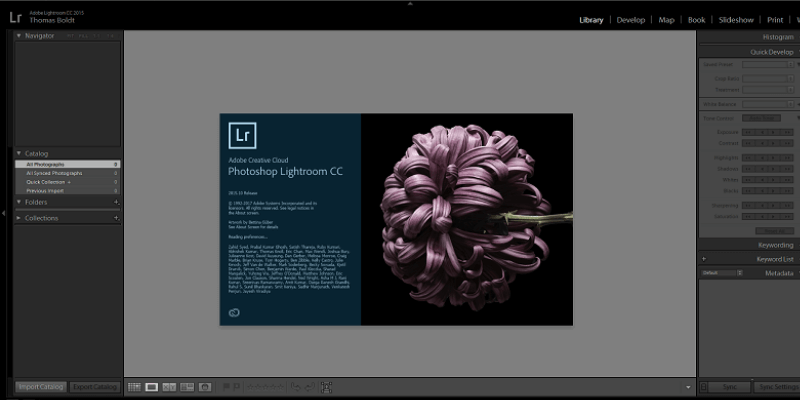
Task: Click the Lr logo on splash screen
Action: click(x=242, y=136)
